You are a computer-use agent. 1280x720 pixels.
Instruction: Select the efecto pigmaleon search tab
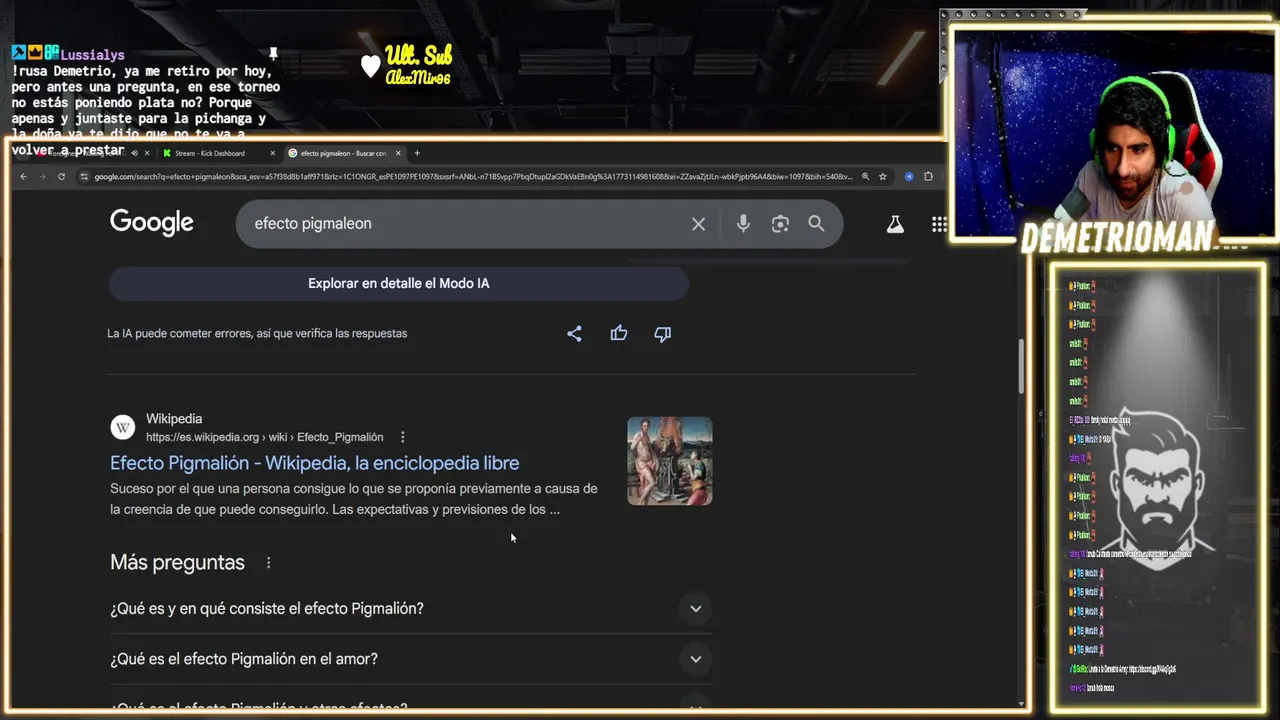click(x=343, y=153)
